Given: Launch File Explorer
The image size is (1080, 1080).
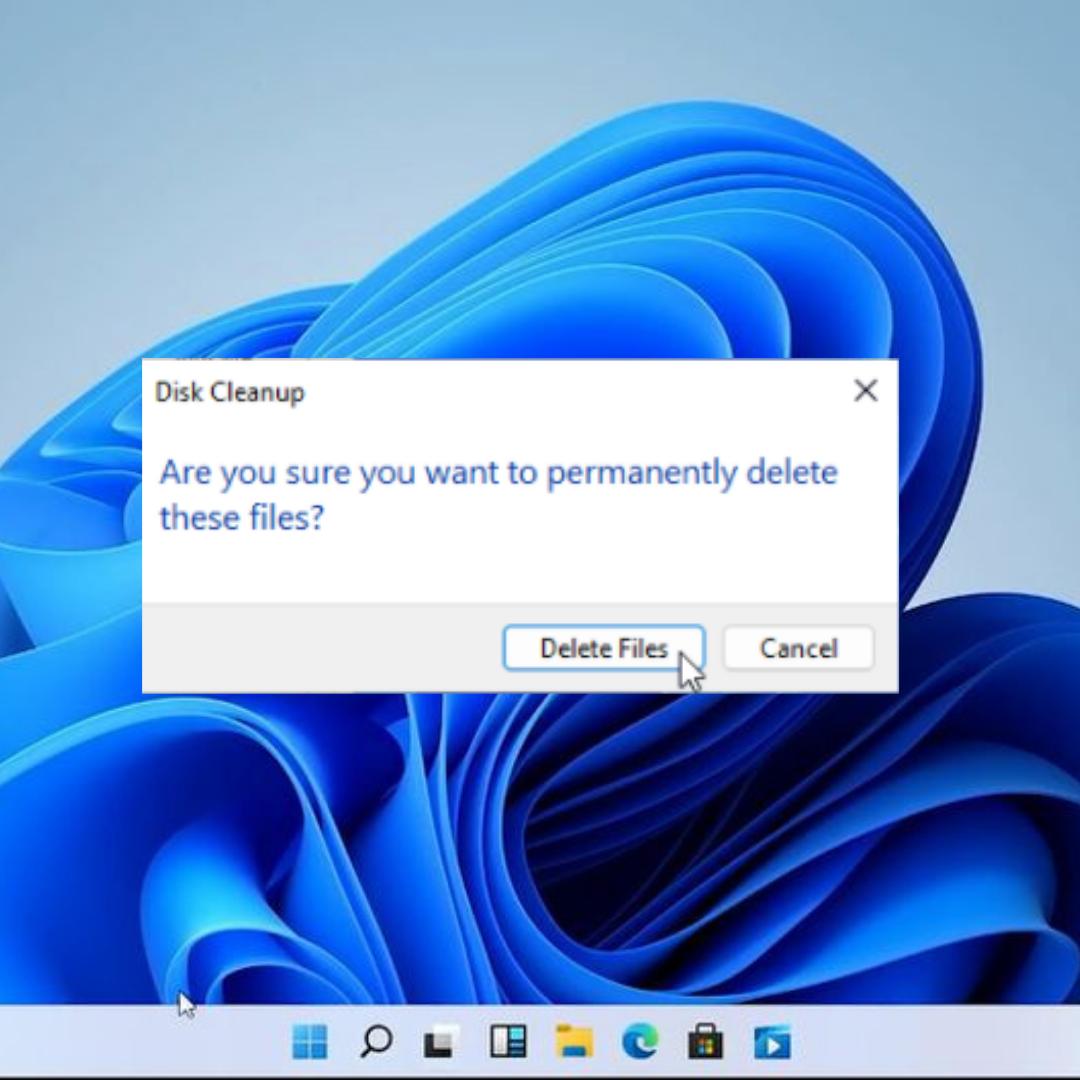Looking at the screenshot, I should (573, 1043).
